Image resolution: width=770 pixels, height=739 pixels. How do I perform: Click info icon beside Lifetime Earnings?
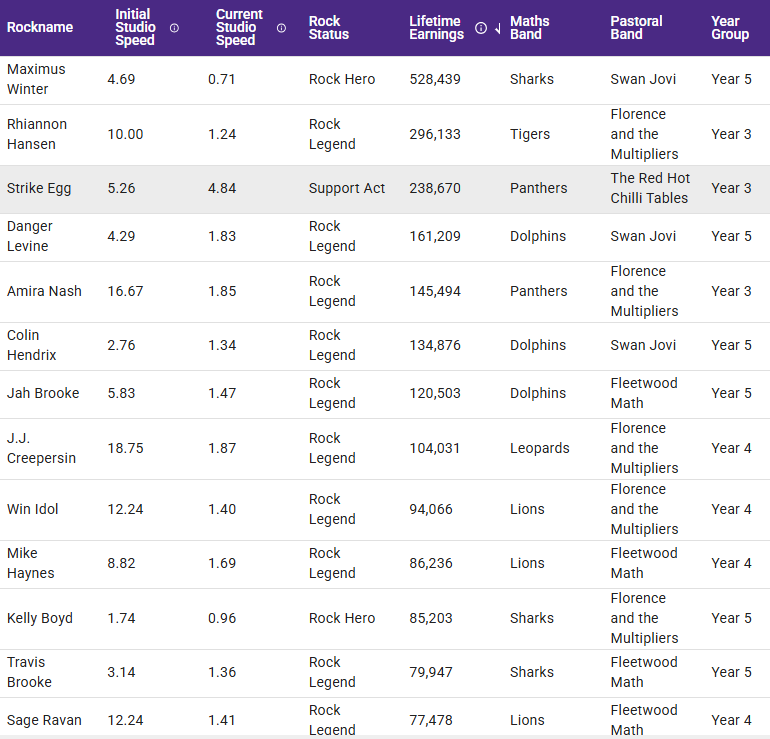(481, 28)
